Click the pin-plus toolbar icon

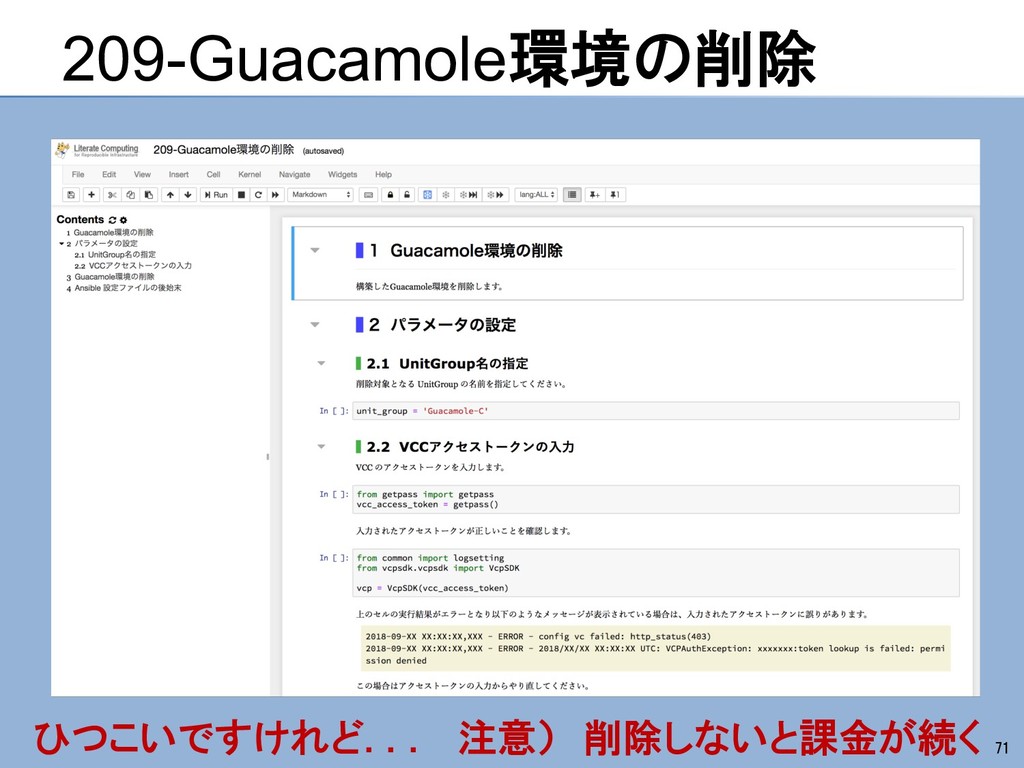tap(594, 195)
